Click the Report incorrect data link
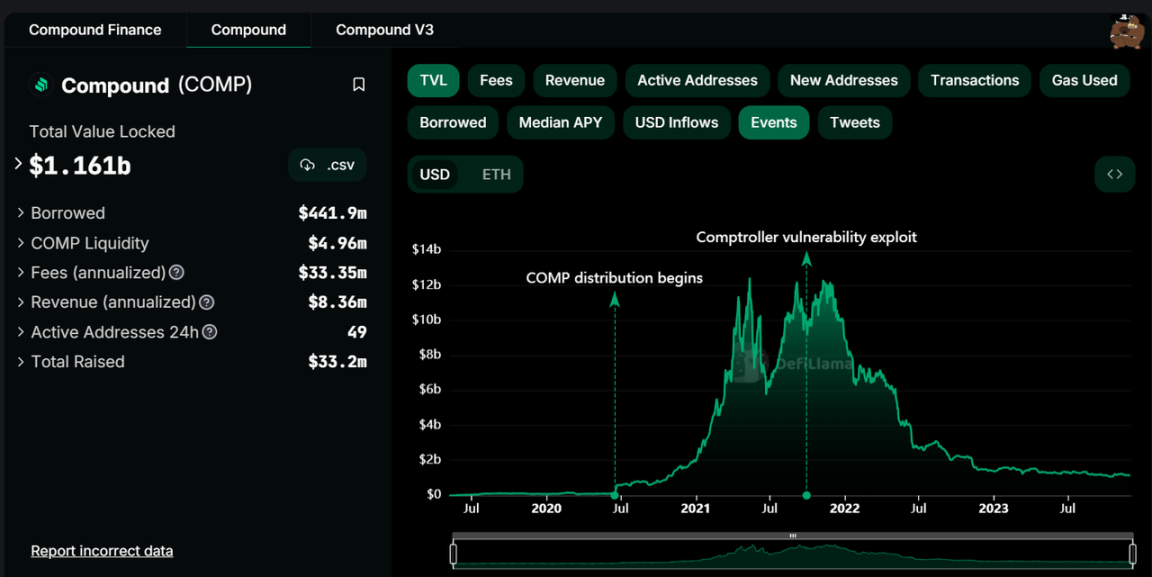 tap(100, 551)
